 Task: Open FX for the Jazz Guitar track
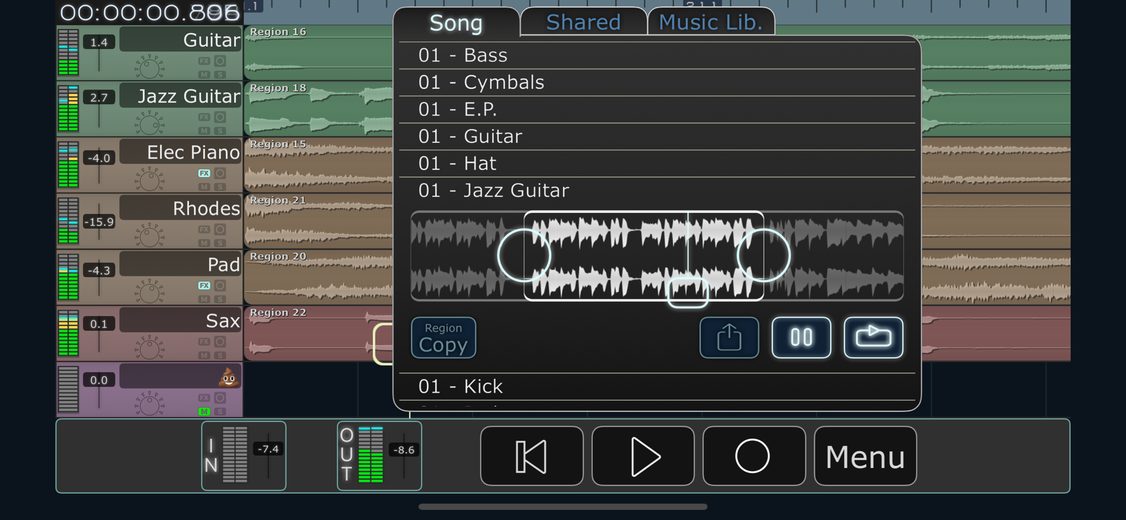[204, 117]
